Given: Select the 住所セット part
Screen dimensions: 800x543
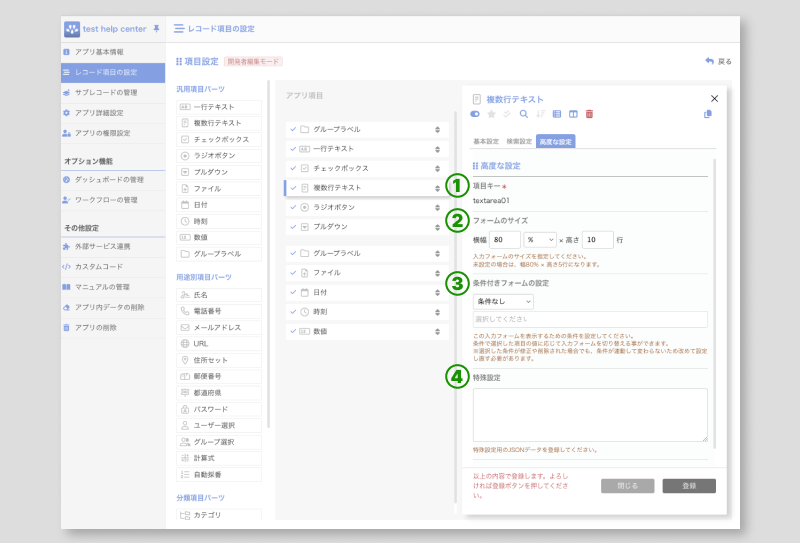Looking at the screenshot, I should 219,360.
